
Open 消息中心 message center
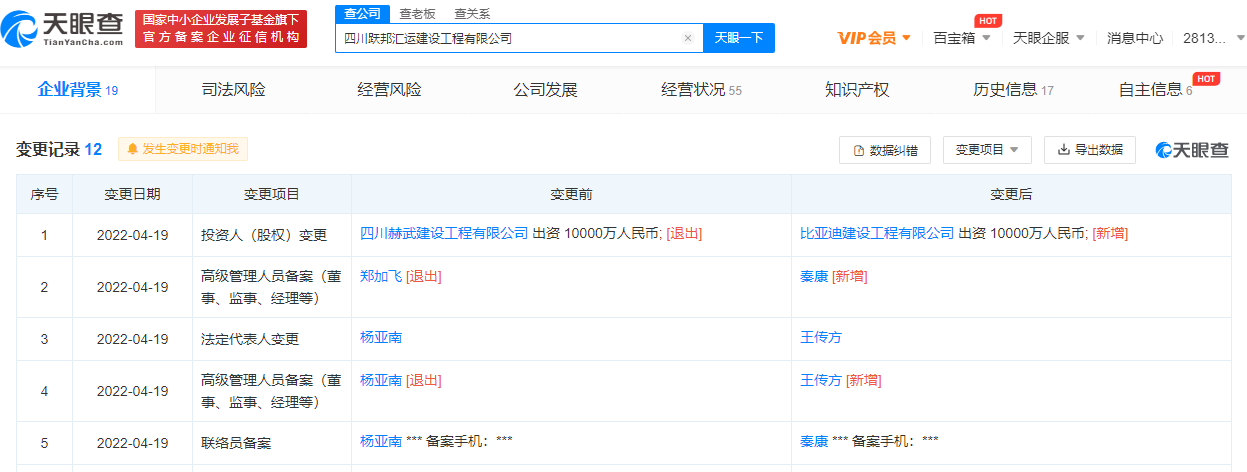[x=1134, y=38]
